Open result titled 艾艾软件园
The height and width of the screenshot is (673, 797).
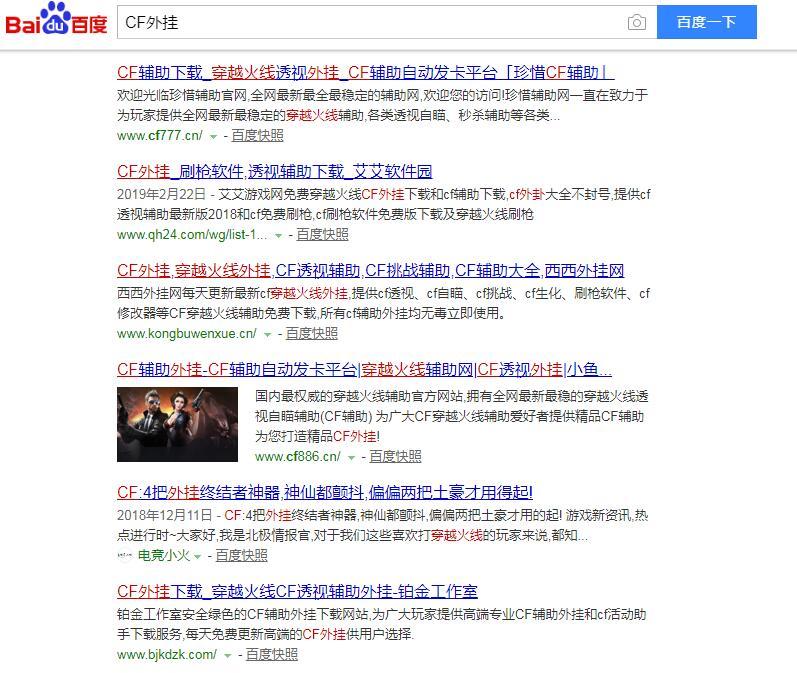pyautogui.click(x=274, y=171)
